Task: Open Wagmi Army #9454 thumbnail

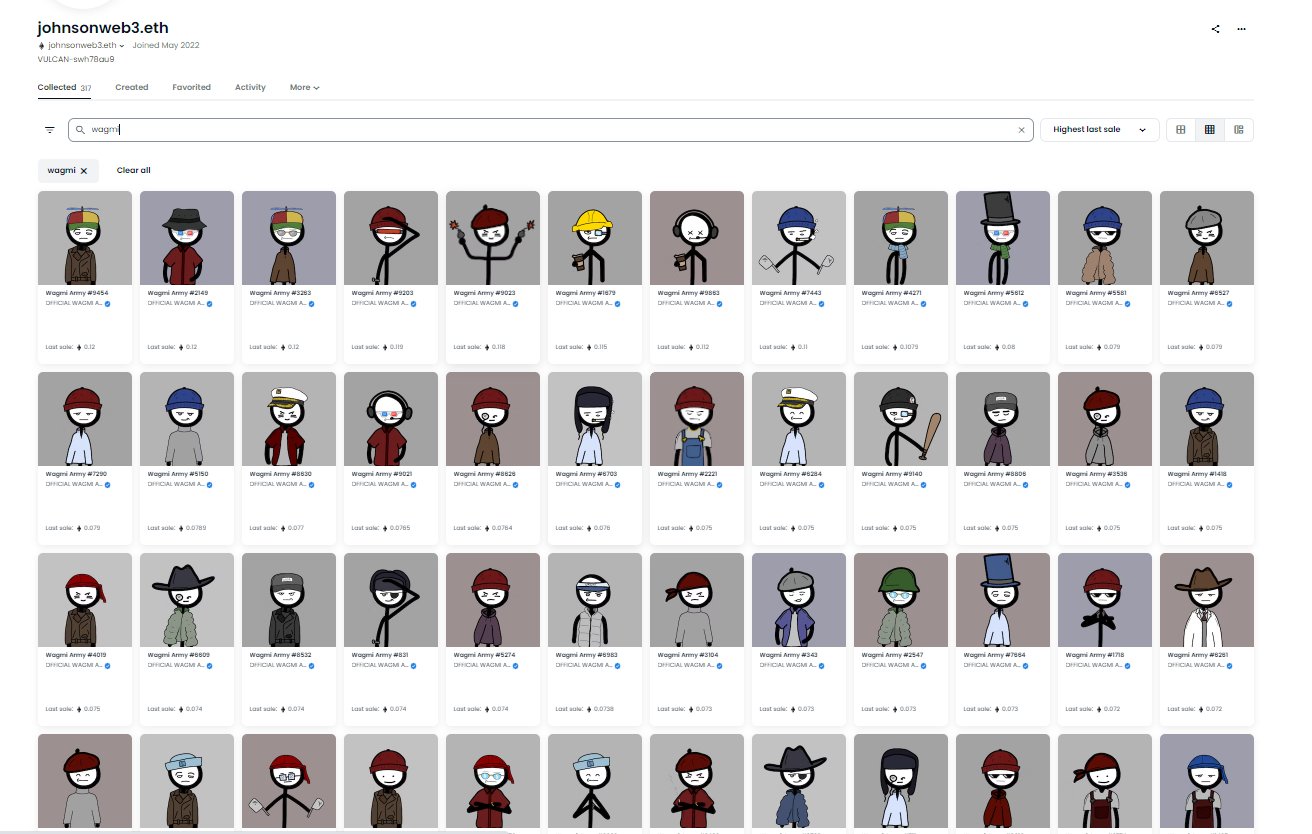Action: pyautogui.click(x=85, y=238)
